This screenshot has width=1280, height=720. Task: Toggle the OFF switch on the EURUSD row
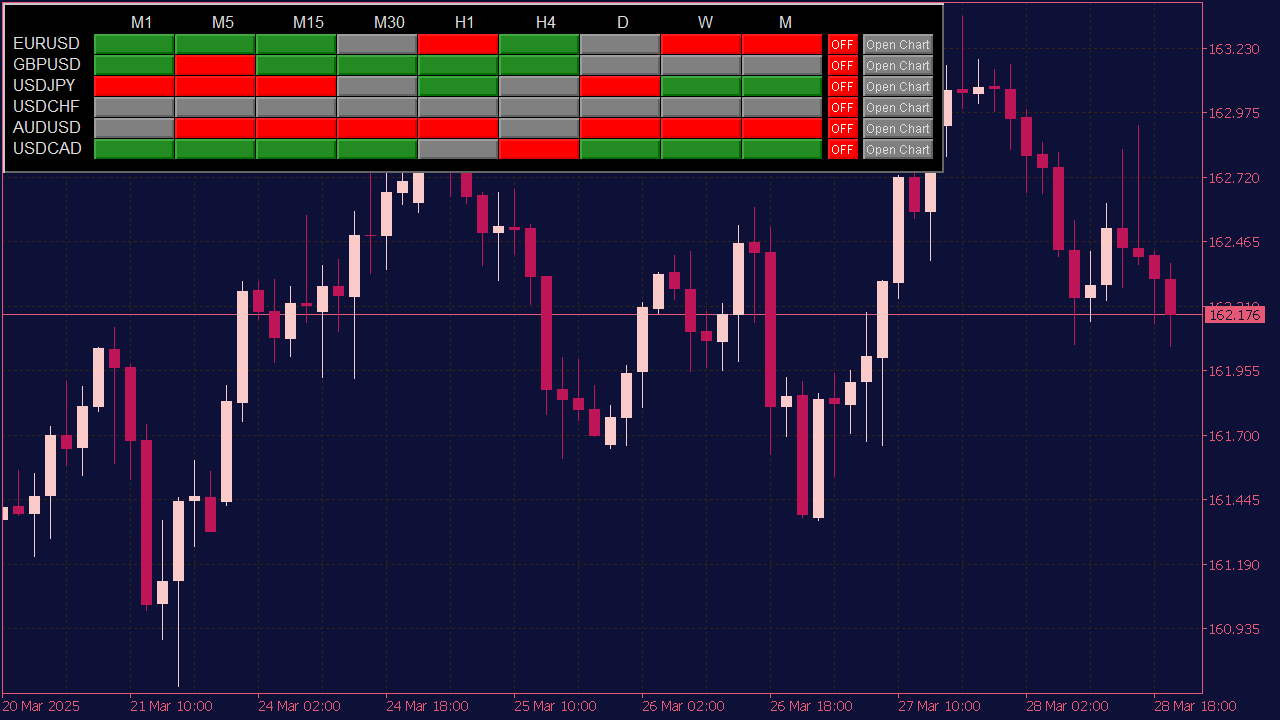pos(842,43)
